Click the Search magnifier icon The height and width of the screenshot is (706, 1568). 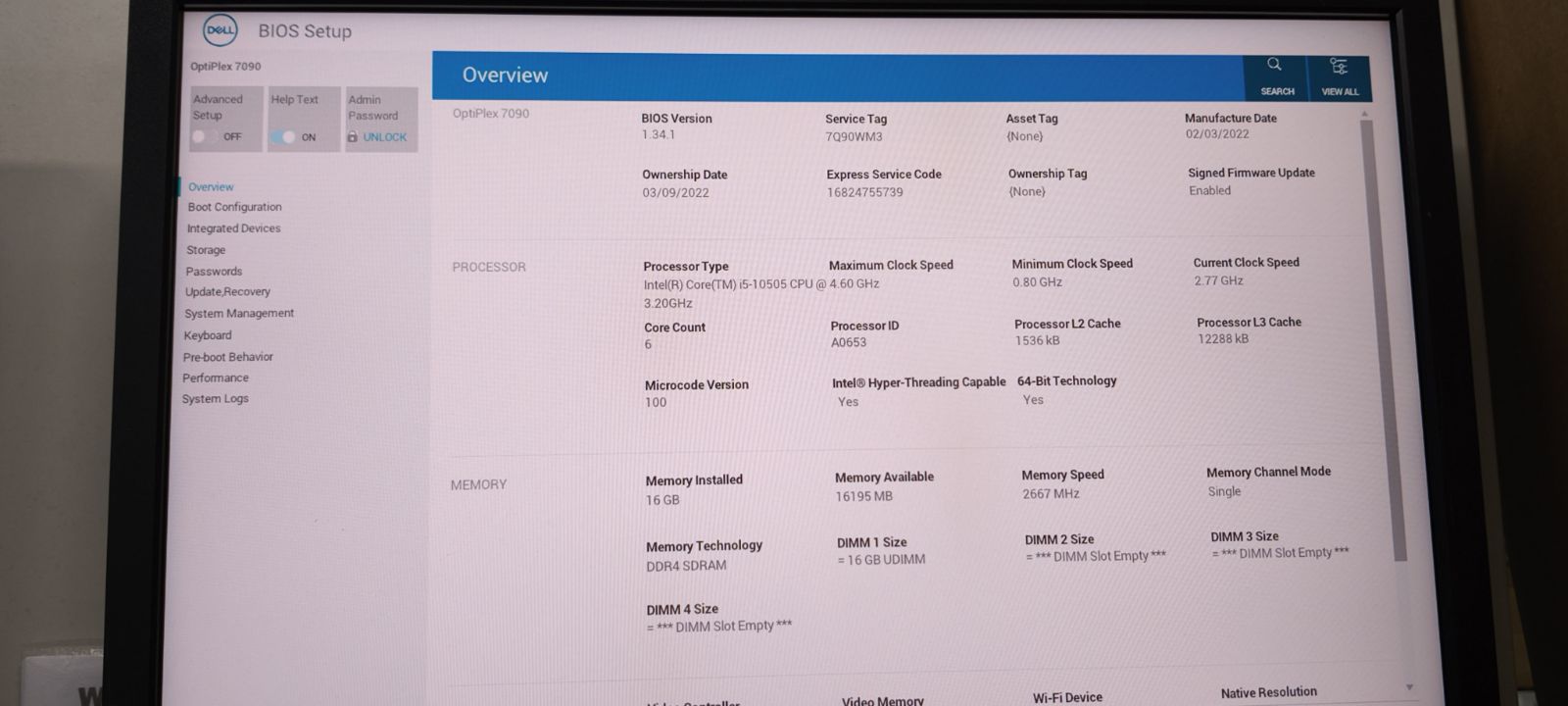coord(1275,66)
